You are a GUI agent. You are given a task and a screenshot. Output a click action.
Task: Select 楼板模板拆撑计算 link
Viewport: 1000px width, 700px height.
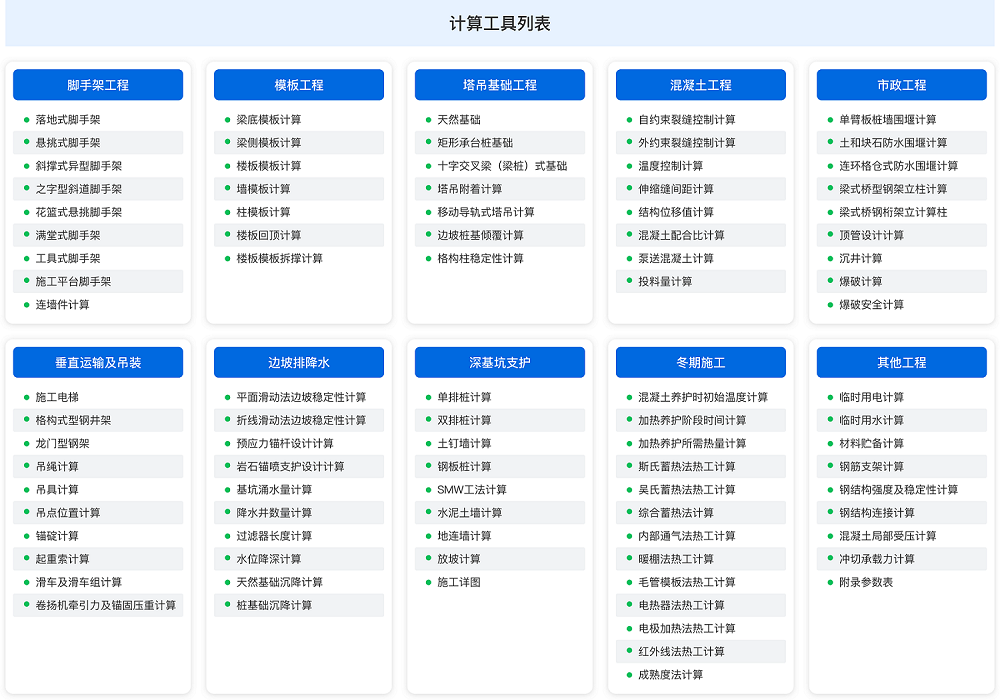(x=280, y=258)
